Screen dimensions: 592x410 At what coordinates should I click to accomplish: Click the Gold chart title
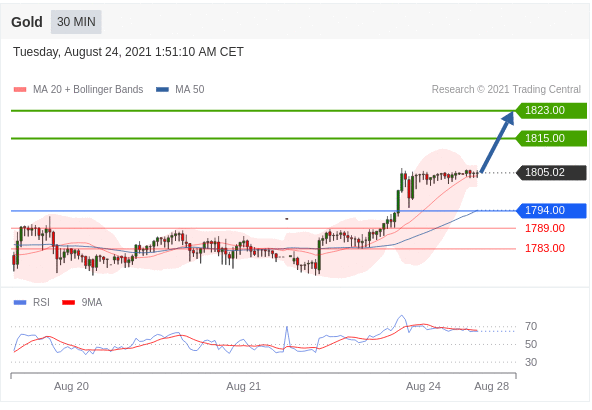tap(27, 22)
